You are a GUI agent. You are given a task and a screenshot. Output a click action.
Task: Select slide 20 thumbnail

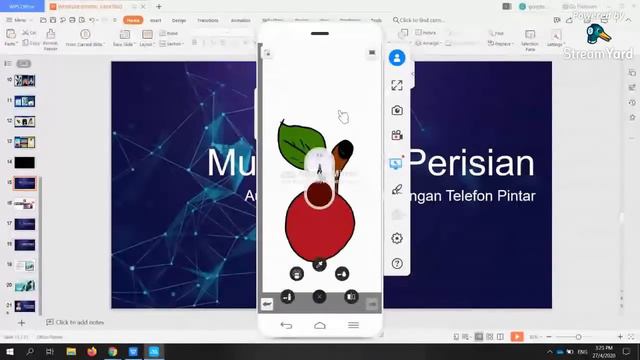point(24,285)
